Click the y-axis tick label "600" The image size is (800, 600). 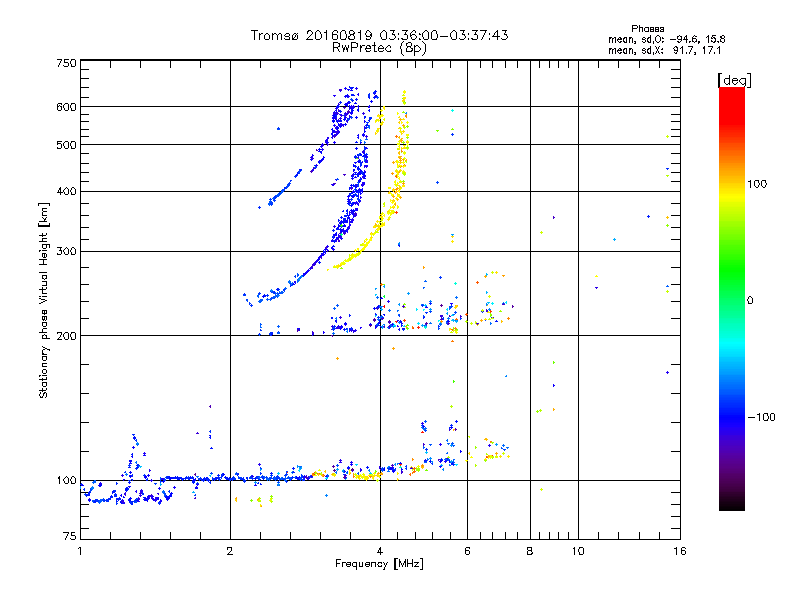click(67, 107)
